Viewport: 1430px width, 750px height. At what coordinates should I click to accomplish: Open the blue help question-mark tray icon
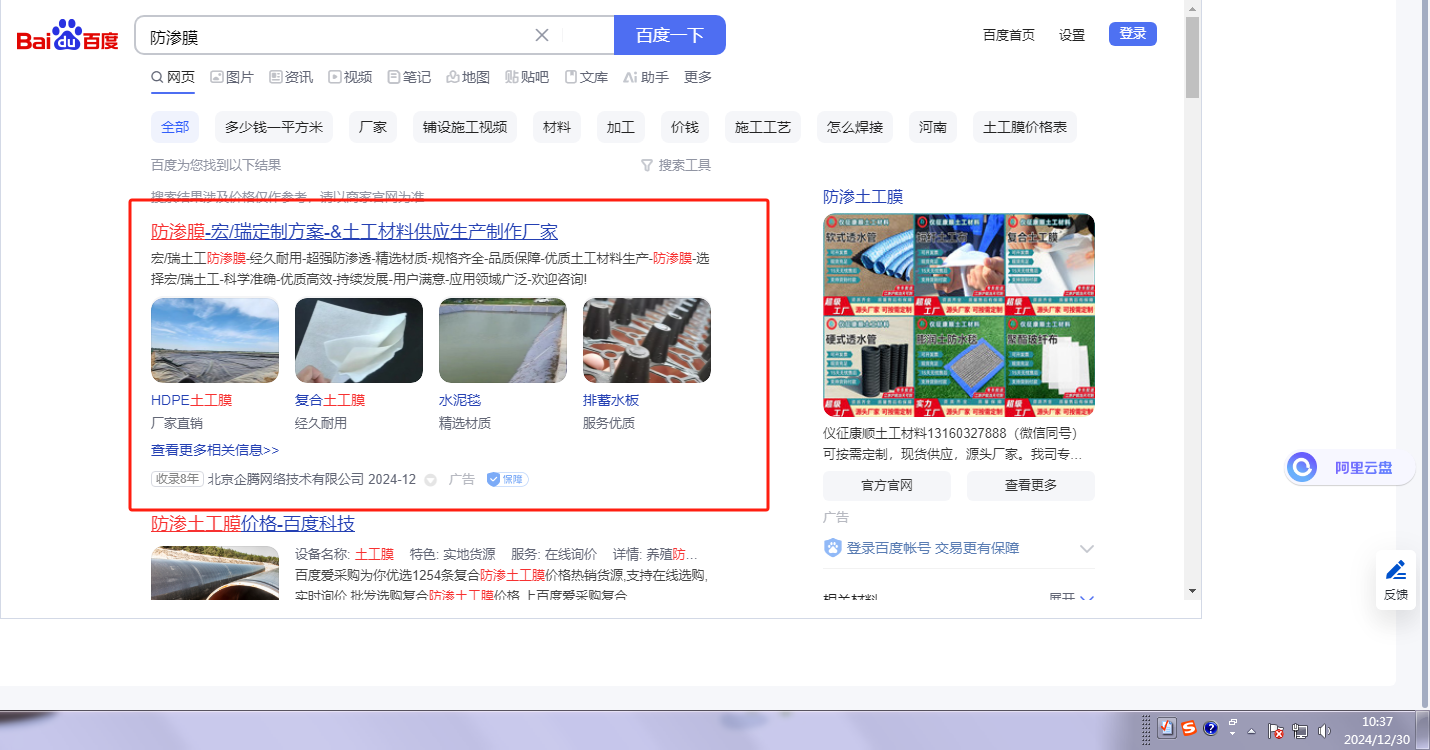1210,728
